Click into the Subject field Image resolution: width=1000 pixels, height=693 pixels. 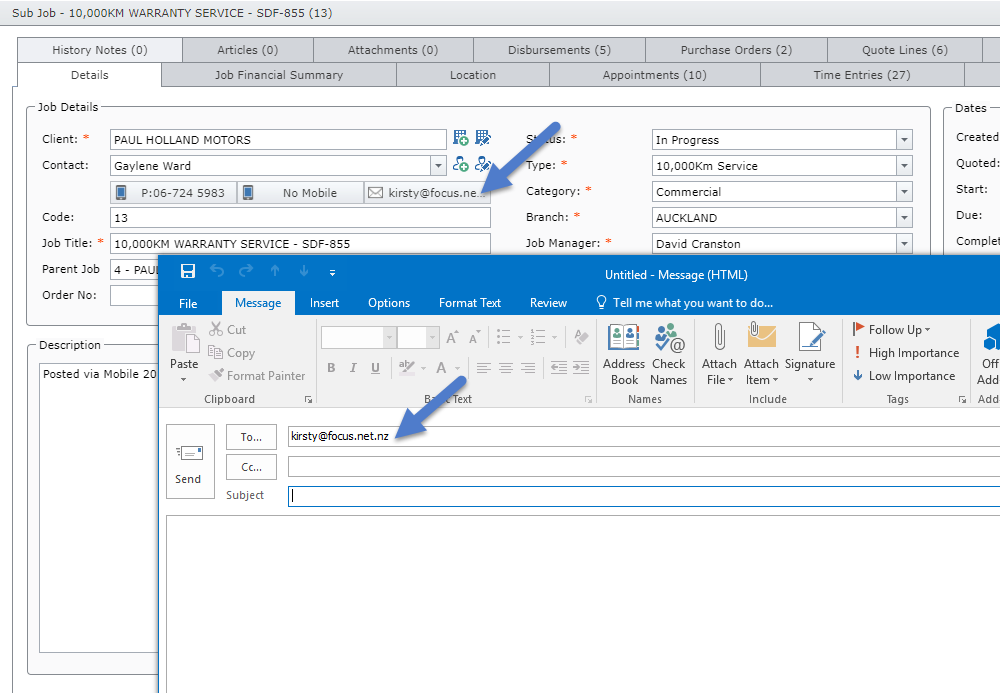[x=640, y=496]
